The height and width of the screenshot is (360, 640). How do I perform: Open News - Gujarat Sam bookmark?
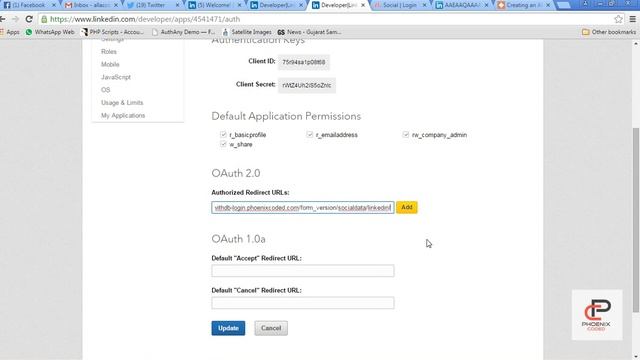[x=309, y=32]
